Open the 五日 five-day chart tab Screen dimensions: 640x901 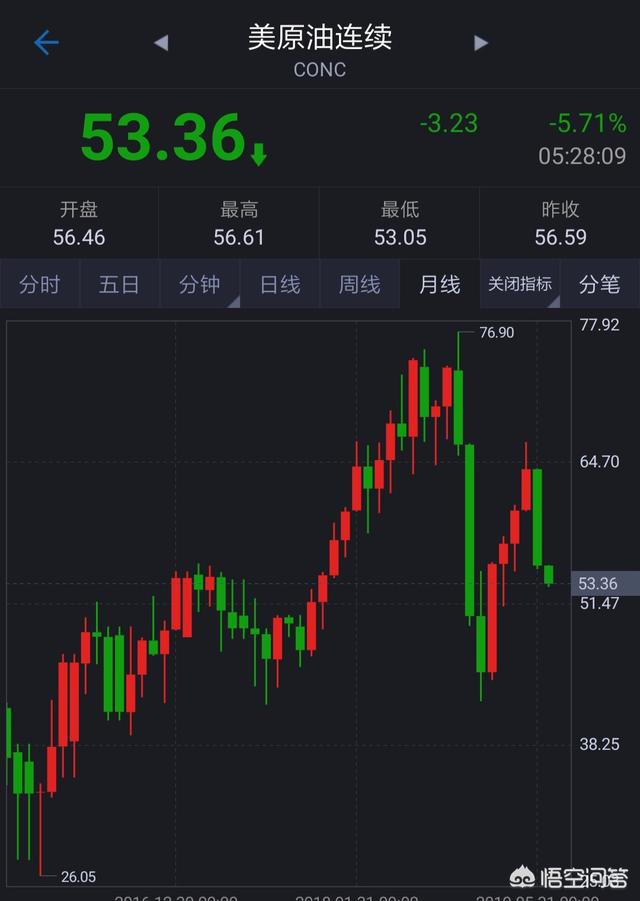[119, 285]
